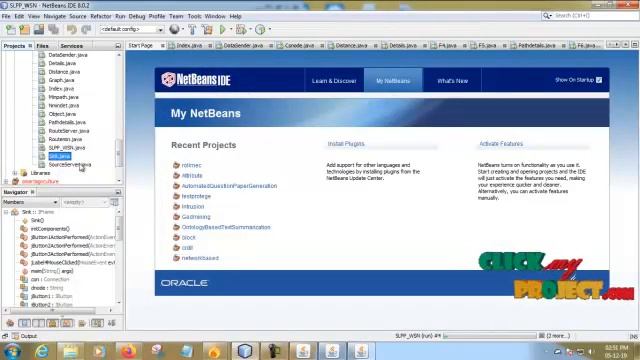640x360 pixels.
Task: Minimize the Navigator panel window group
Action: [x=118, y=192]
